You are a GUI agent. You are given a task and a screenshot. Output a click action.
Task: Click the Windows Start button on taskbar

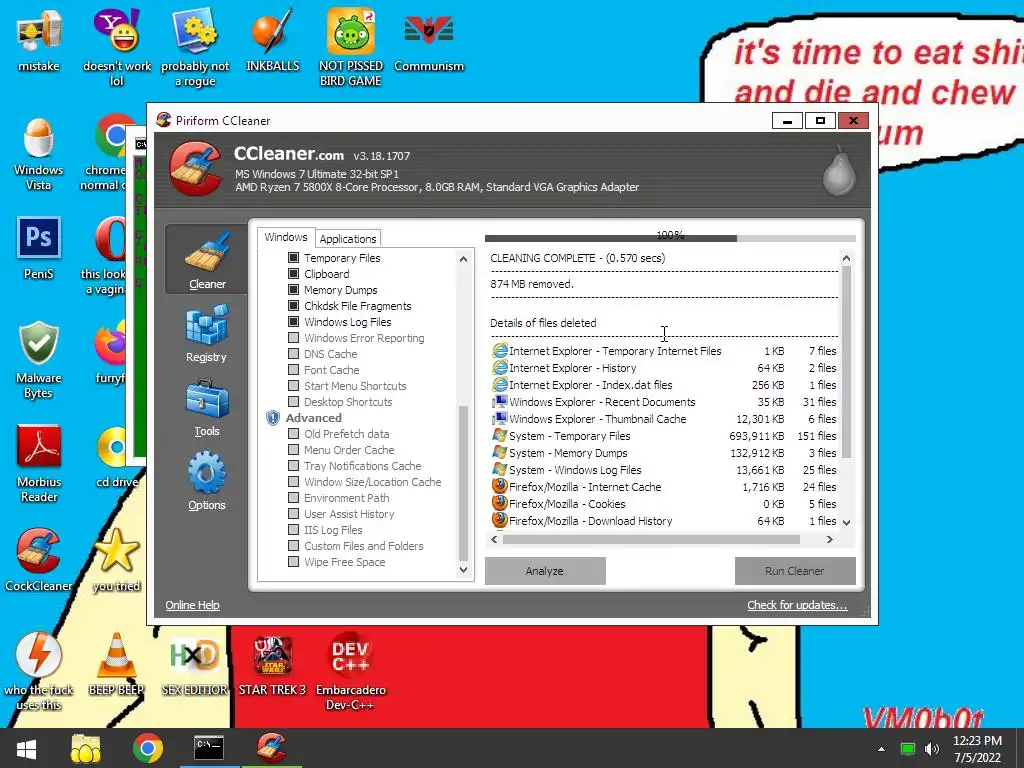tap(26, 748)
